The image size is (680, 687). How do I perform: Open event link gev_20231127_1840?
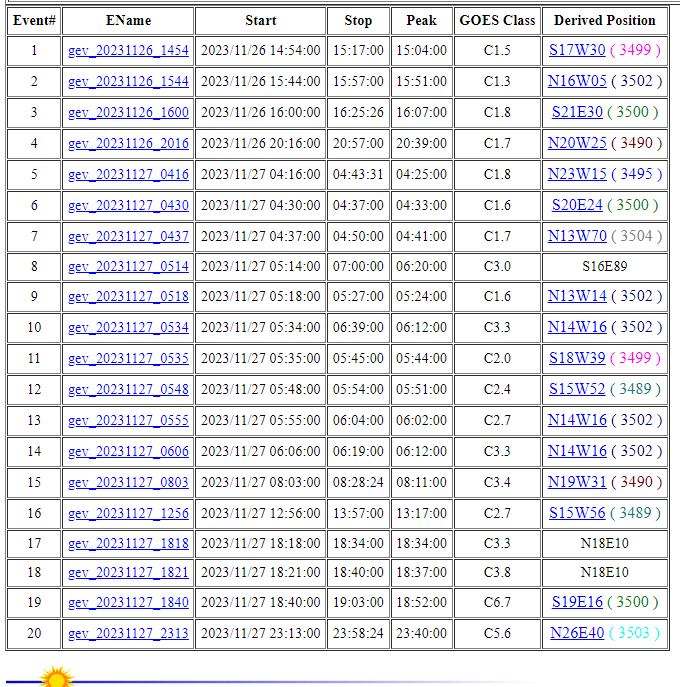[128, 603]
